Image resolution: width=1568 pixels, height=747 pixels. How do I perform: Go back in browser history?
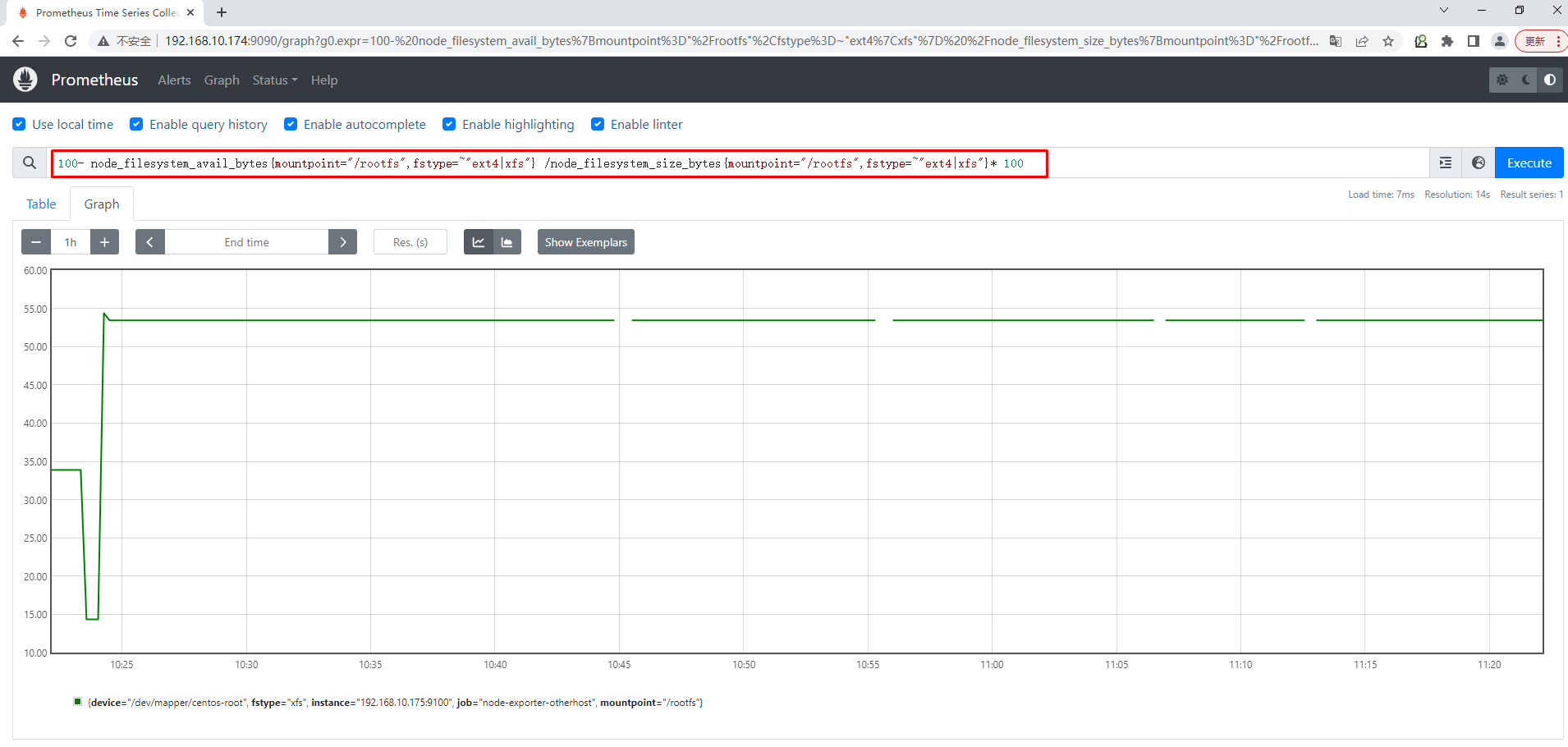pyautogui.click(x=18, y=41)
